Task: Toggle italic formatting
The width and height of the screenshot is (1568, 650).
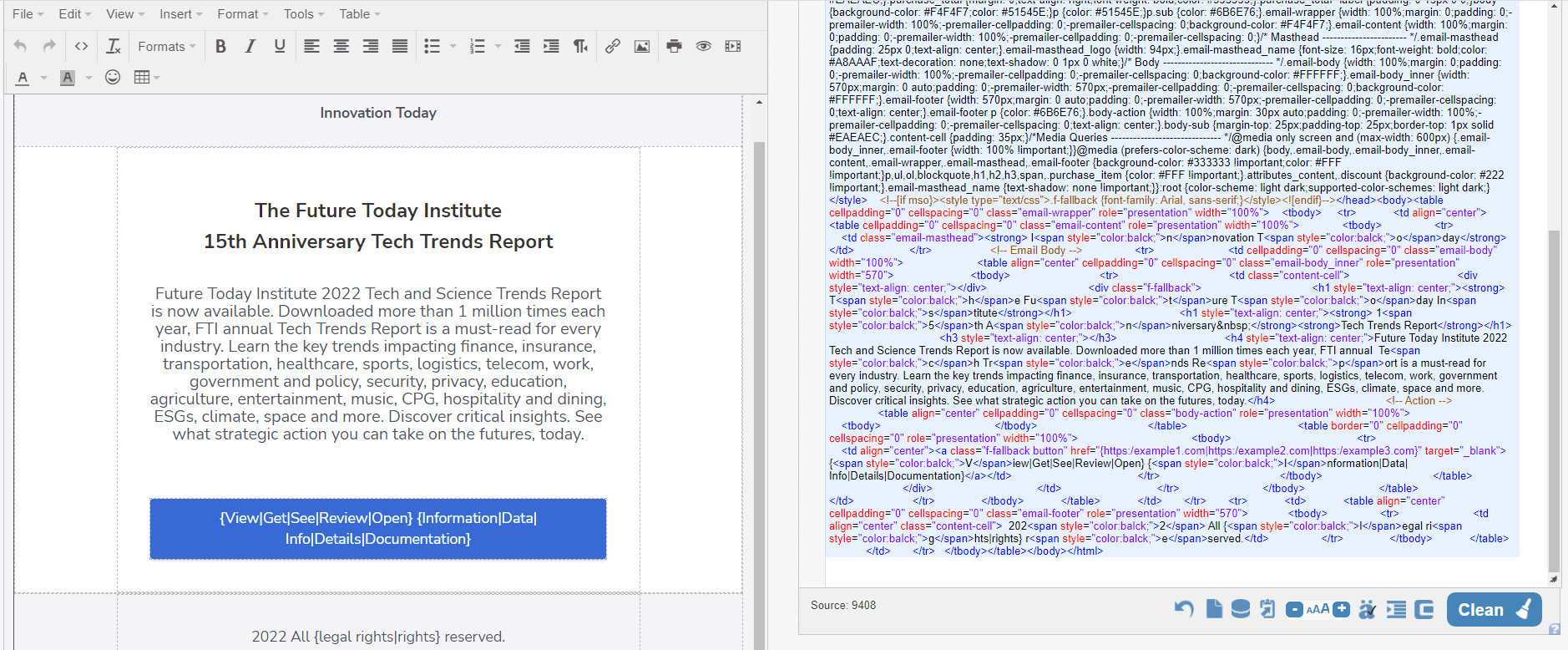Action: click(x=250, y=46)
